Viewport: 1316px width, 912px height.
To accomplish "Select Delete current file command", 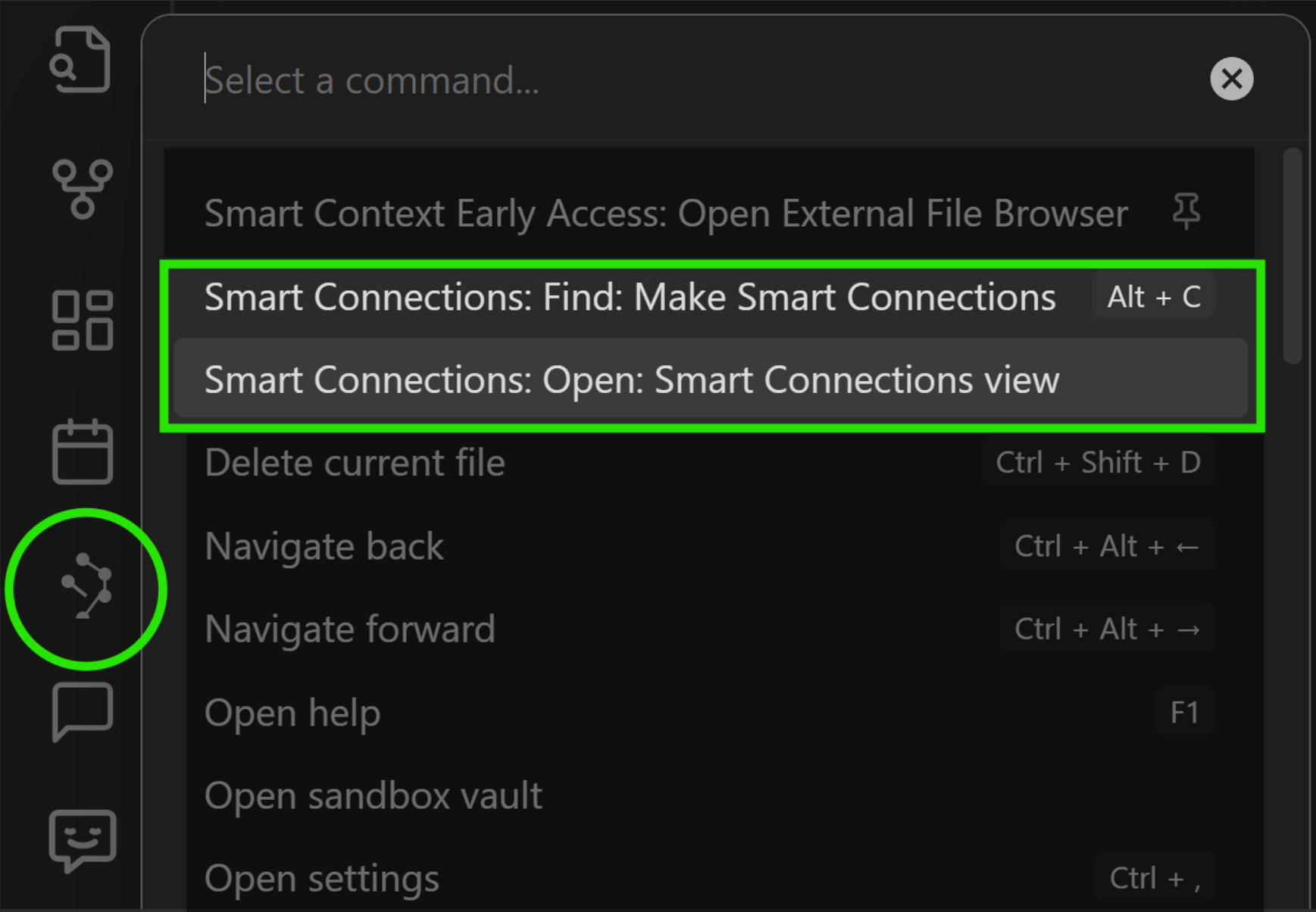I will (x=711, y=462).
